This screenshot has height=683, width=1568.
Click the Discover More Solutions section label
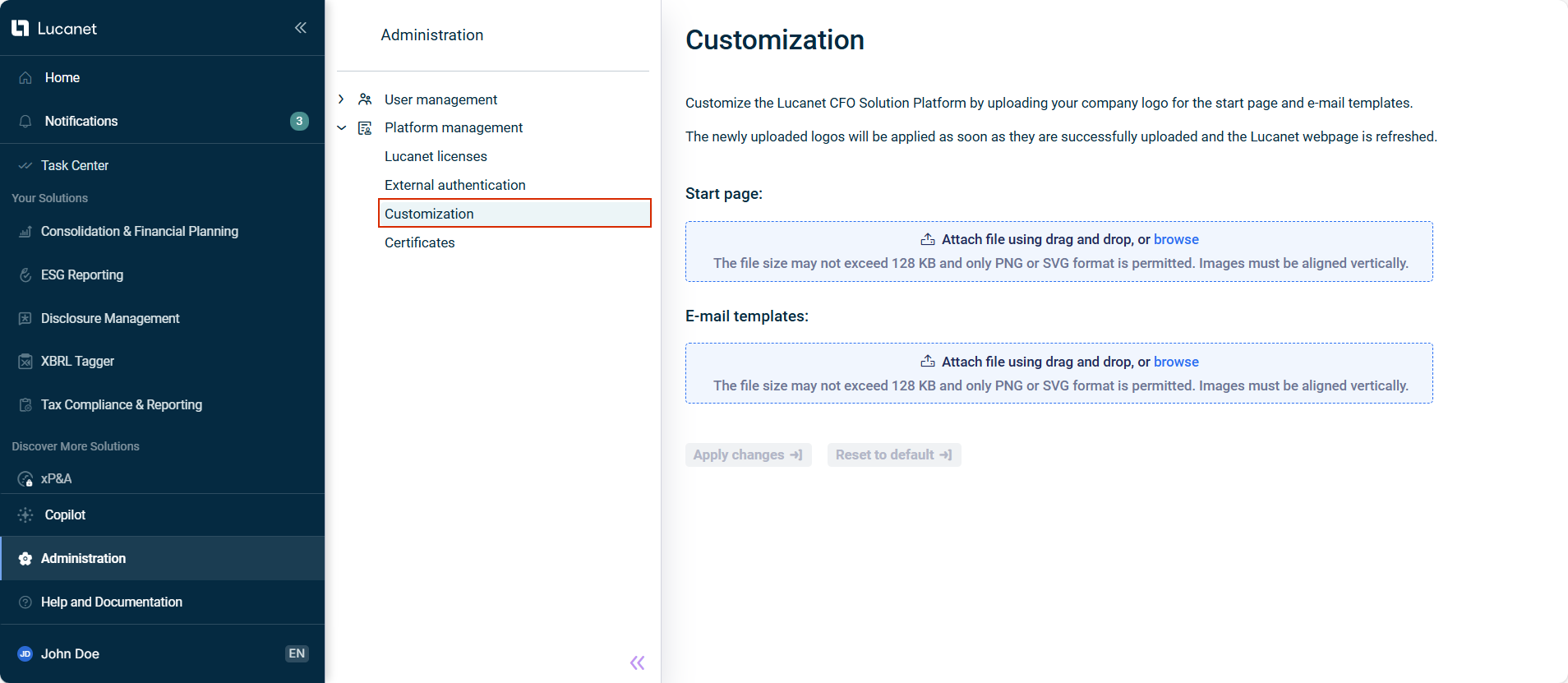coord(76,446)
